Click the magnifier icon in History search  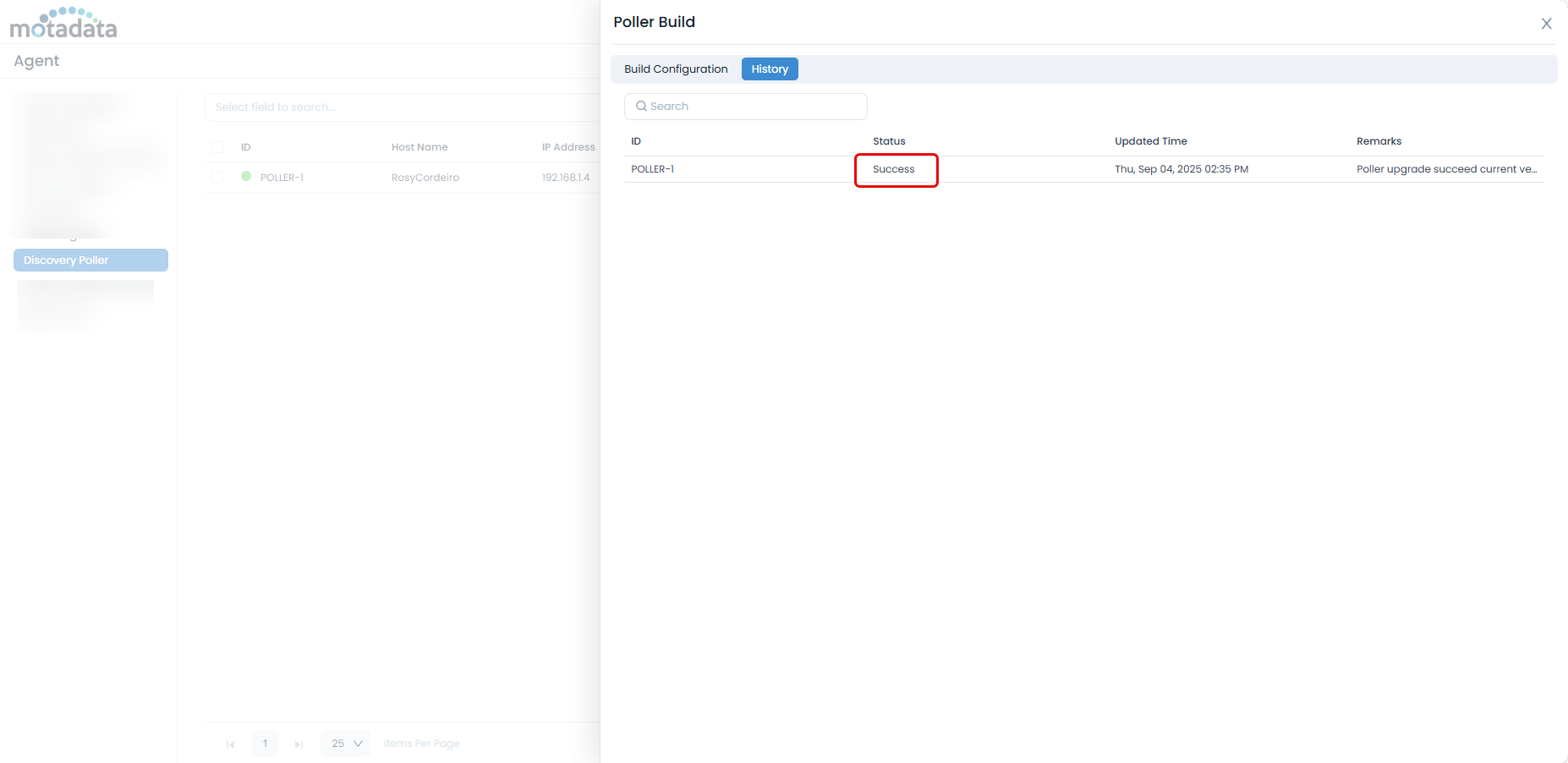click(x=641, y=107)
